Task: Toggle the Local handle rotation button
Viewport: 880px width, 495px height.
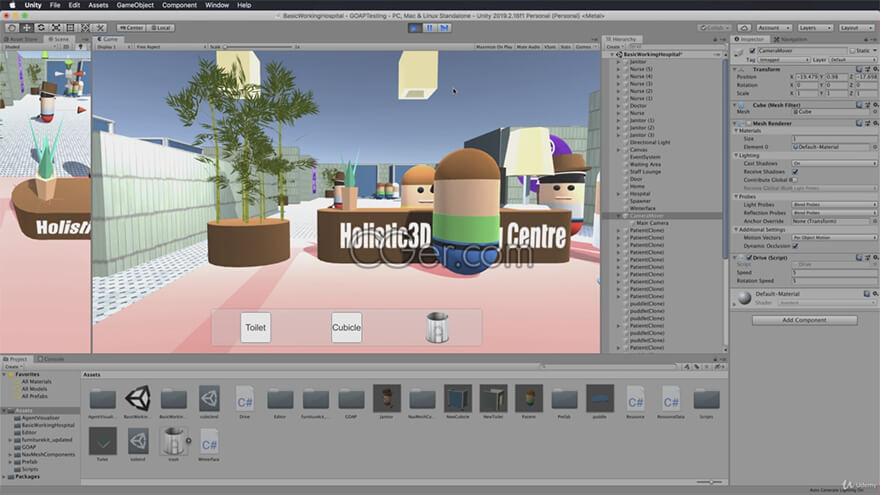Action: coord(161,28)
